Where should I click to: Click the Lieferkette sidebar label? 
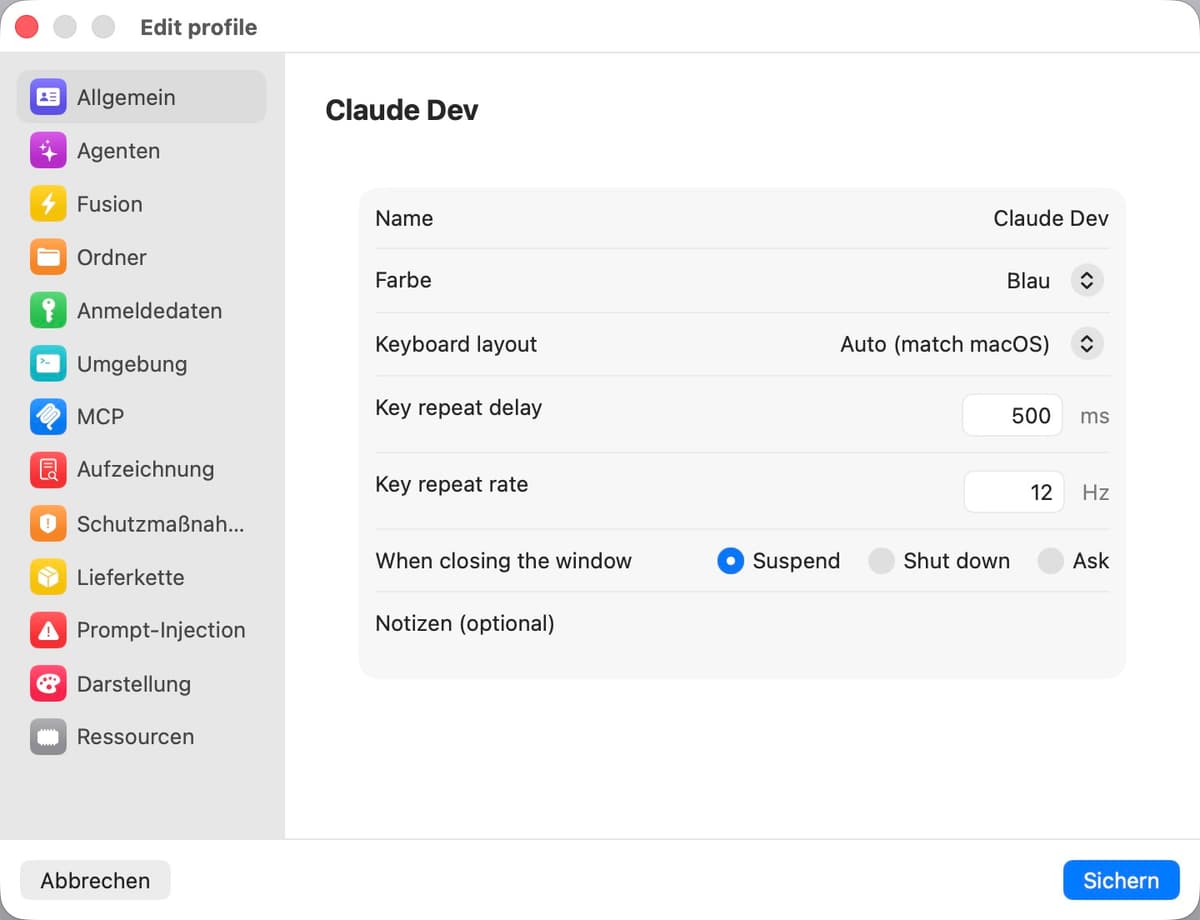point(130,577)
